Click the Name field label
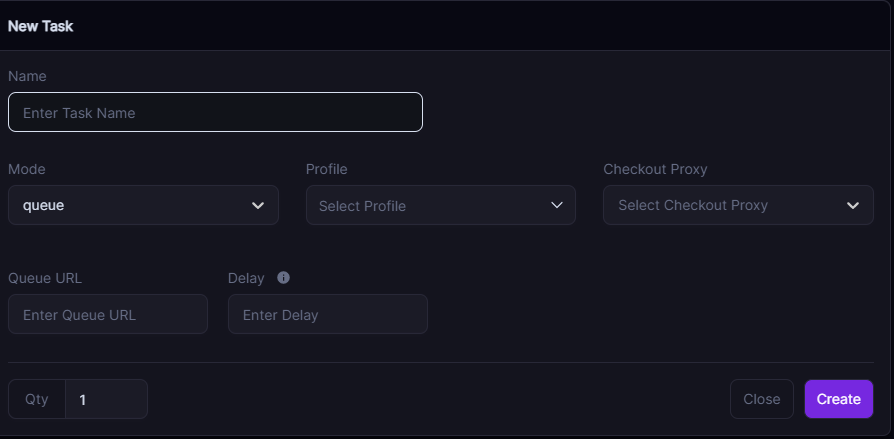Screen dimensions: 894x439 coord(27,76)
